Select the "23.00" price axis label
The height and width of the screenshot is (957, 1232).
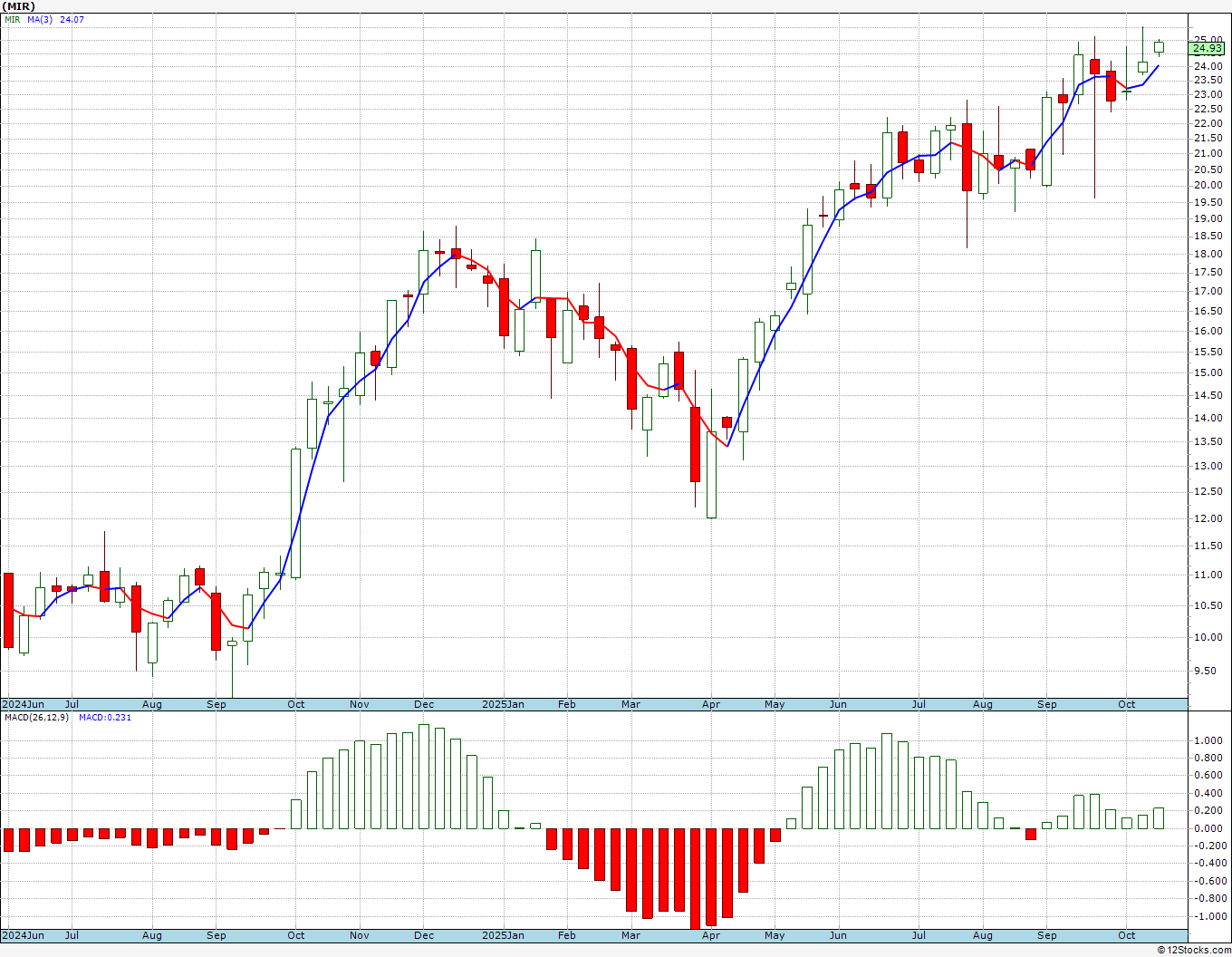click(x=1208, y=94)
